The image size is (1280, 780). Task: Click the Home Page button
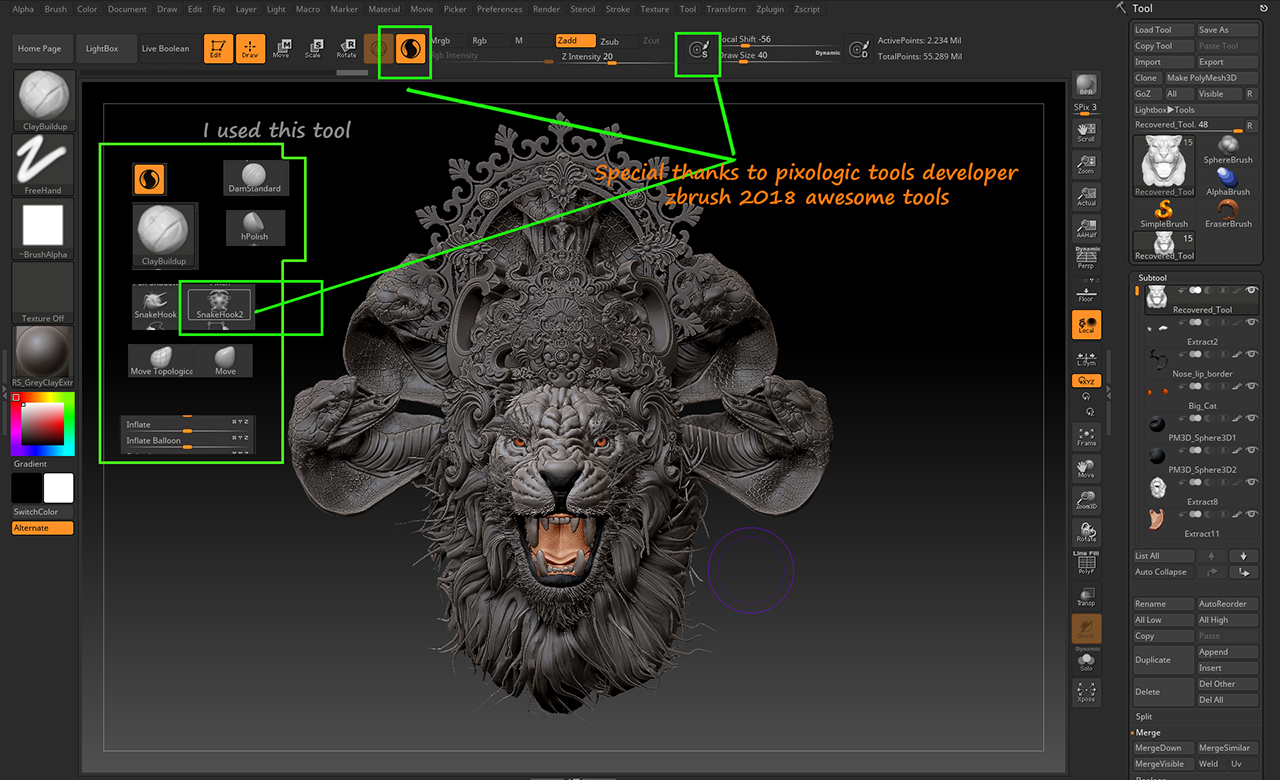pyautogui.click(x=40, y=48)
